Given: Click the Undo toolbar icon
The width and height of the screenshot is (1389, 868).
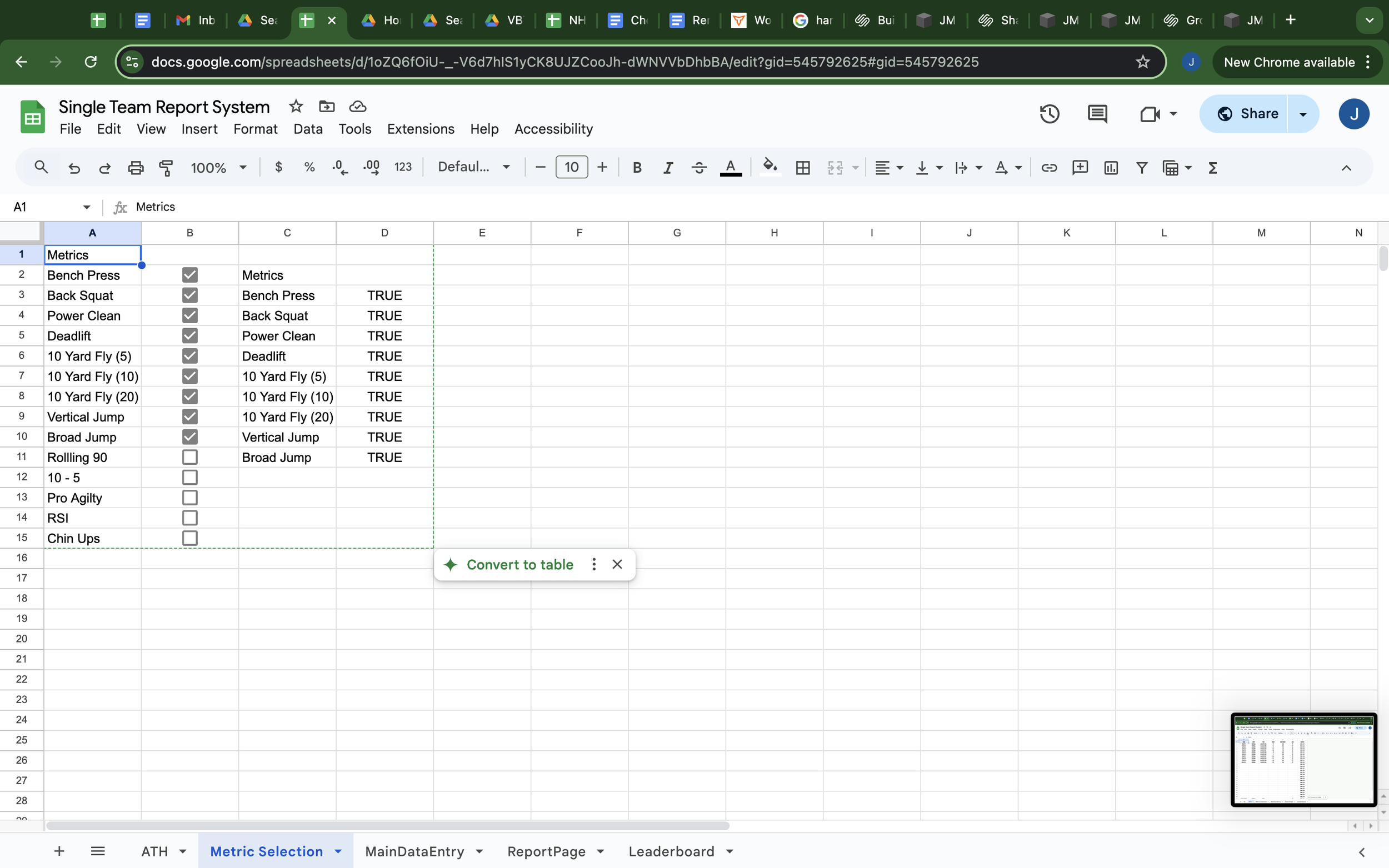Looking at the screenshot, I should (x=74, y=168).
